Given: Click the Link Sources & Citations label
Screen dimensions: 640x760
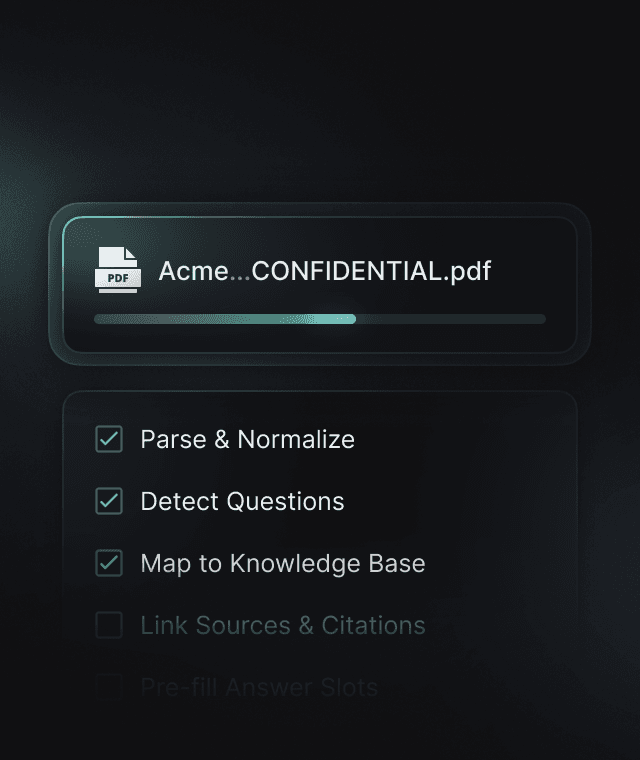Looking at the screenshot, I should (283, 625).
